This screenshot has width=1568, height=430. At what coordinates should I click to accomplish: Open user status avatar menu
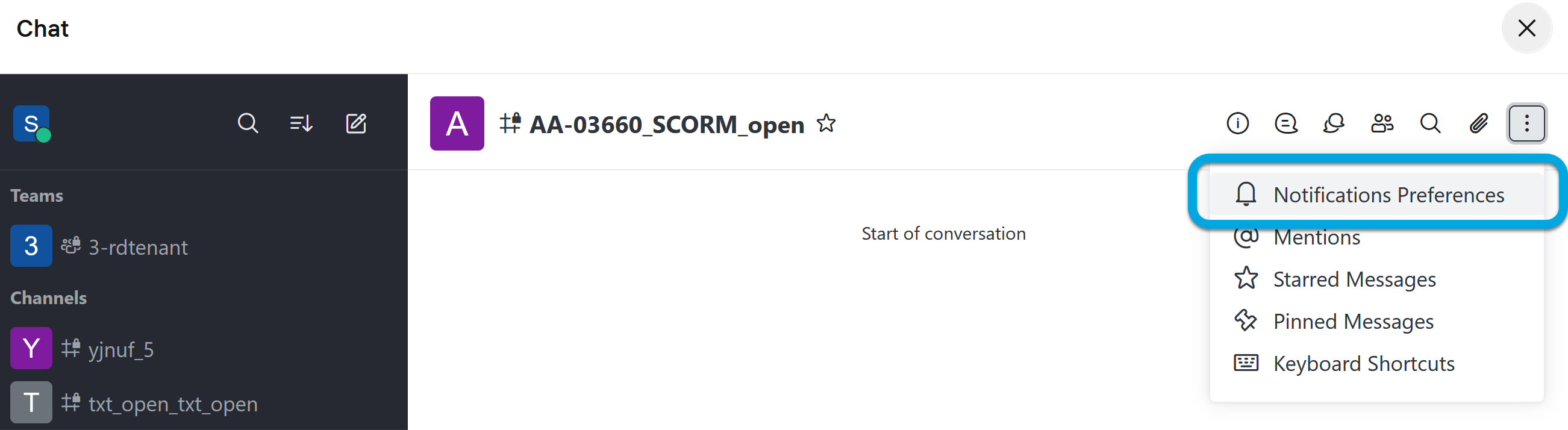coord(32,123)
